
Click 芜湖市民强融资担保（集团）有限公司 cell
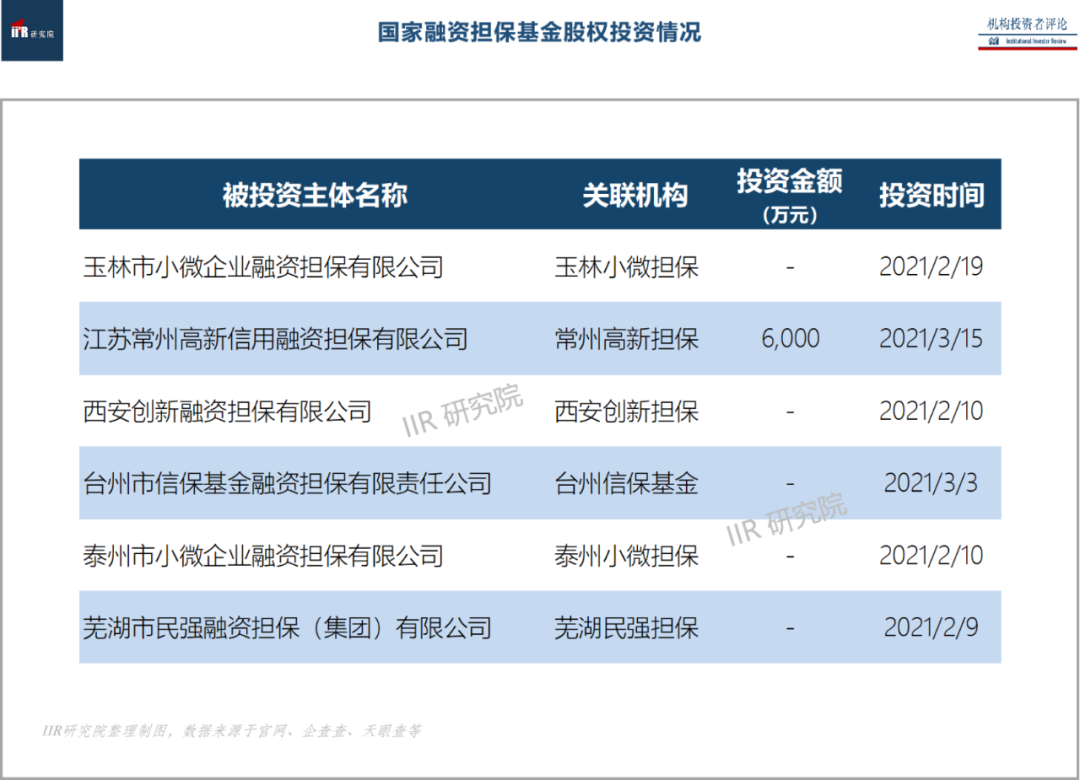(x=287, y=628)
